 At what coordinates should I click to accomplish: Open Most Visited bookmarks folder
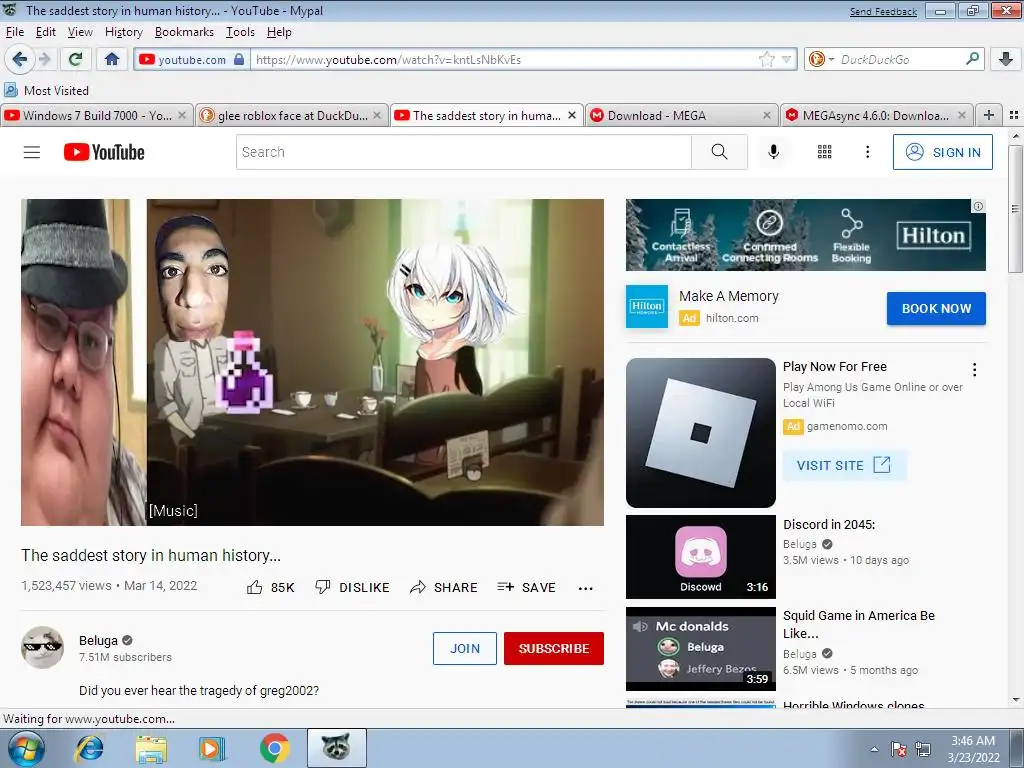46,90
